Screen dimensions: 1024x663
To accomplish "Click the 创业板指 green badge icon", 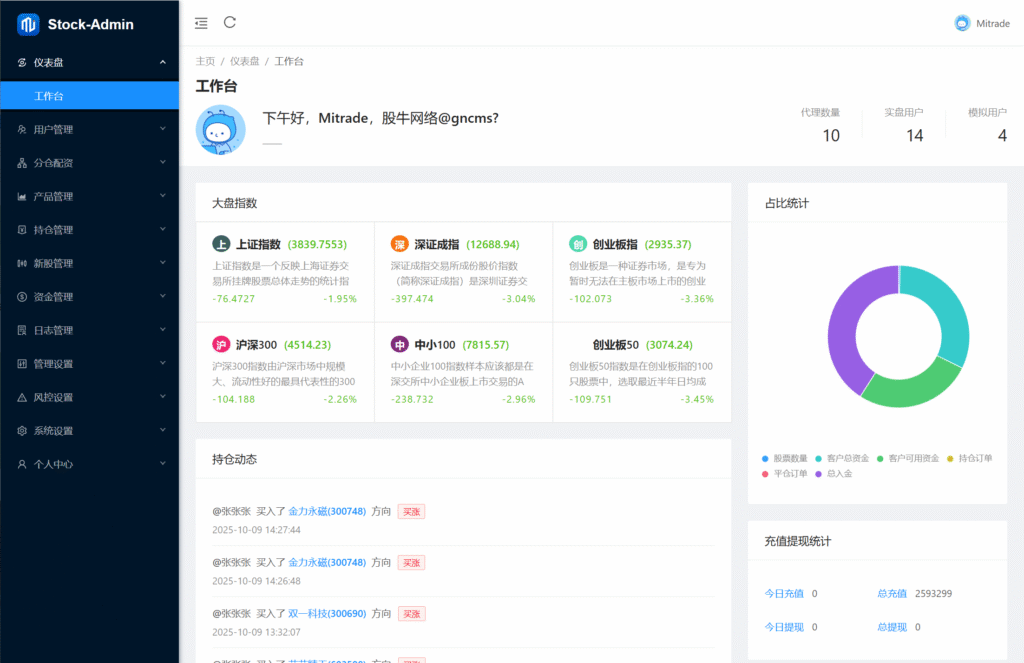I will point(578,244).
